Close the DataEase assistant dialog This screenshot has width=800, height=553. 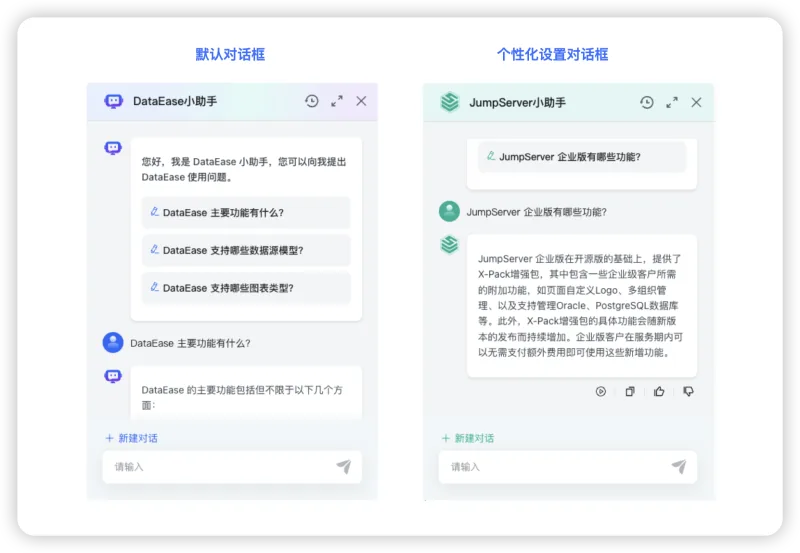point(361,101)
